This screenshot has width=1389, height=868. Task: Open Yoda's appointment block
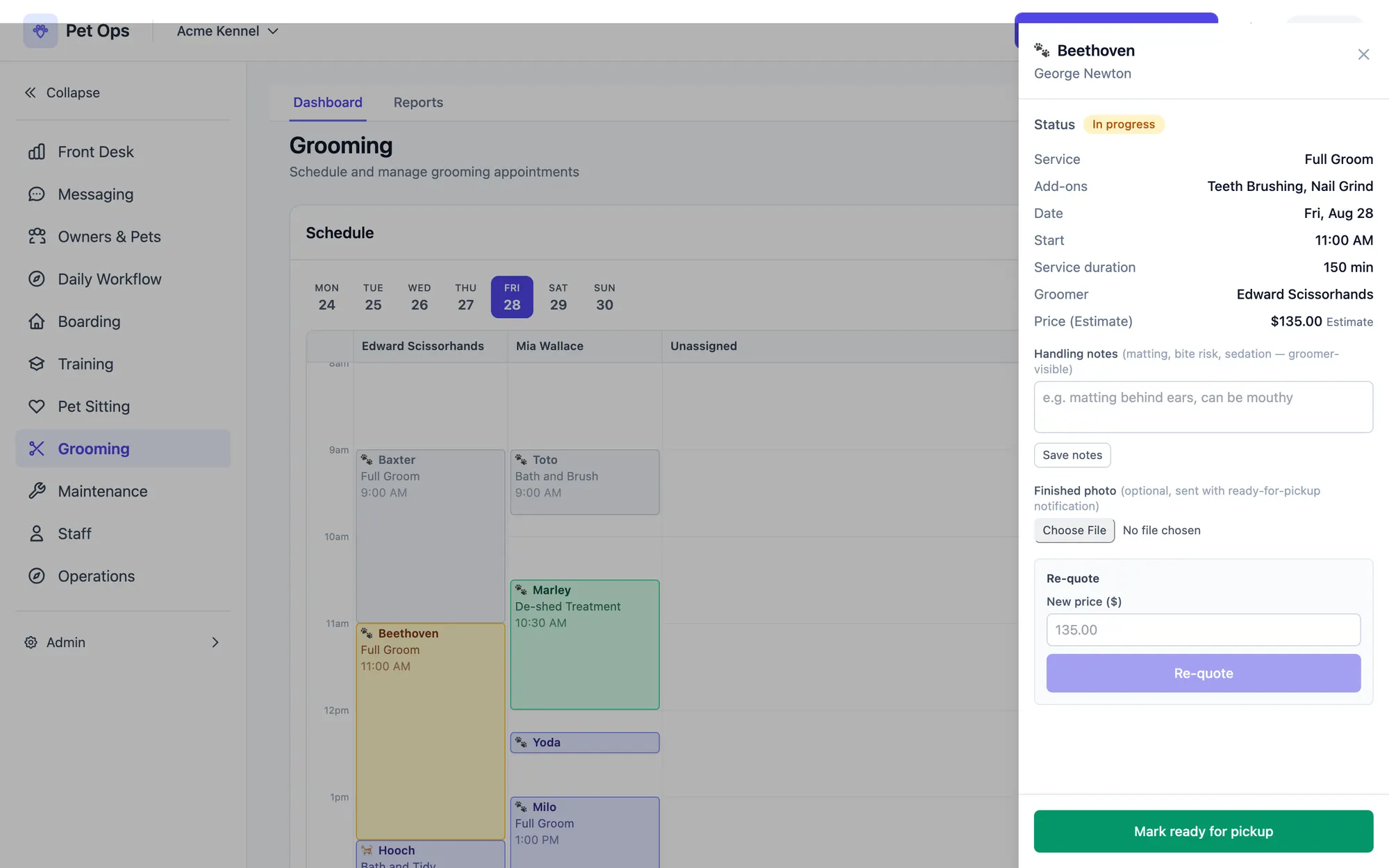tap(585, 742)
